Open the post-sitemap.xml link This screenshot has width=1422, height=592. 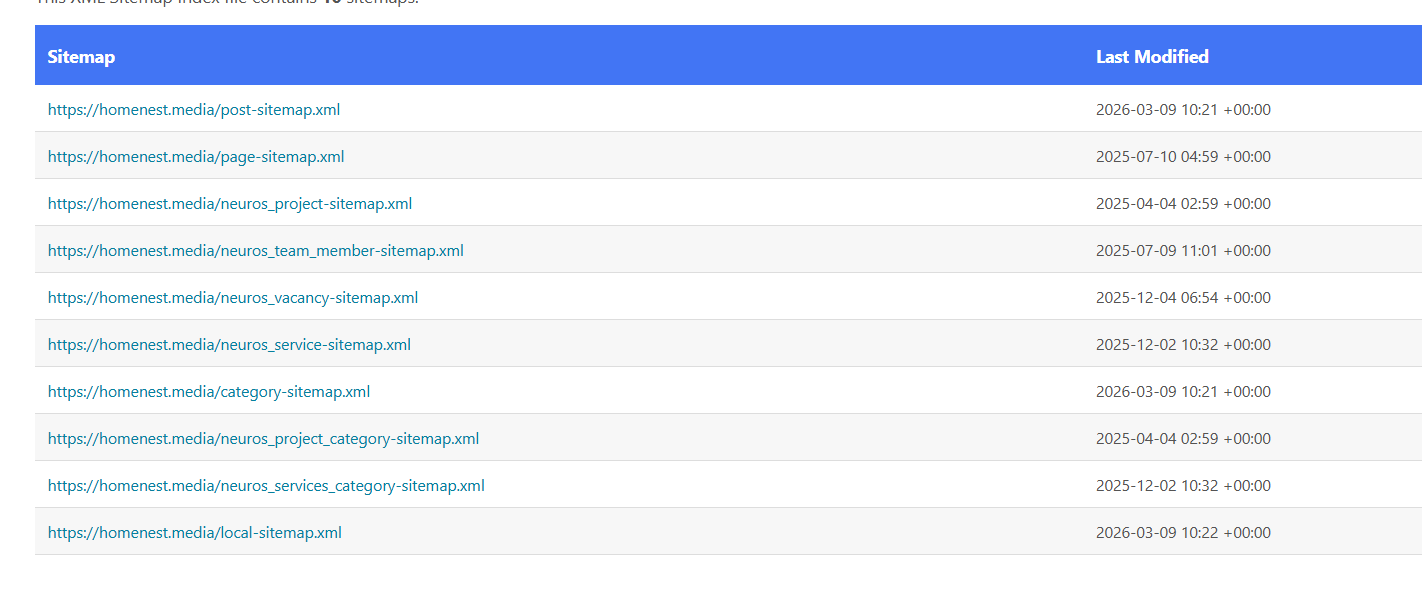coord(194,109)
